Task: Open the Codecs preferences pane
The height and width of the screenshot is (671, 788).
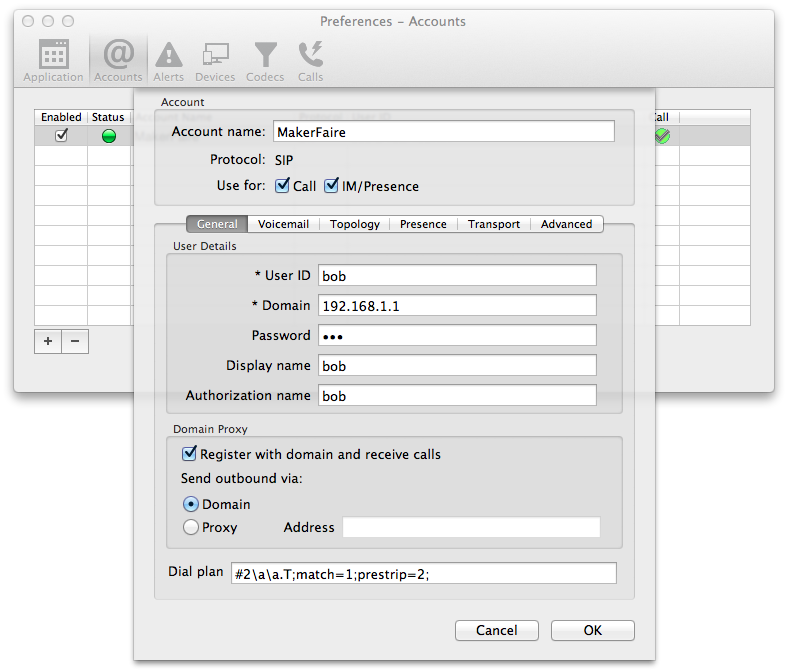Action: (265, 59)
